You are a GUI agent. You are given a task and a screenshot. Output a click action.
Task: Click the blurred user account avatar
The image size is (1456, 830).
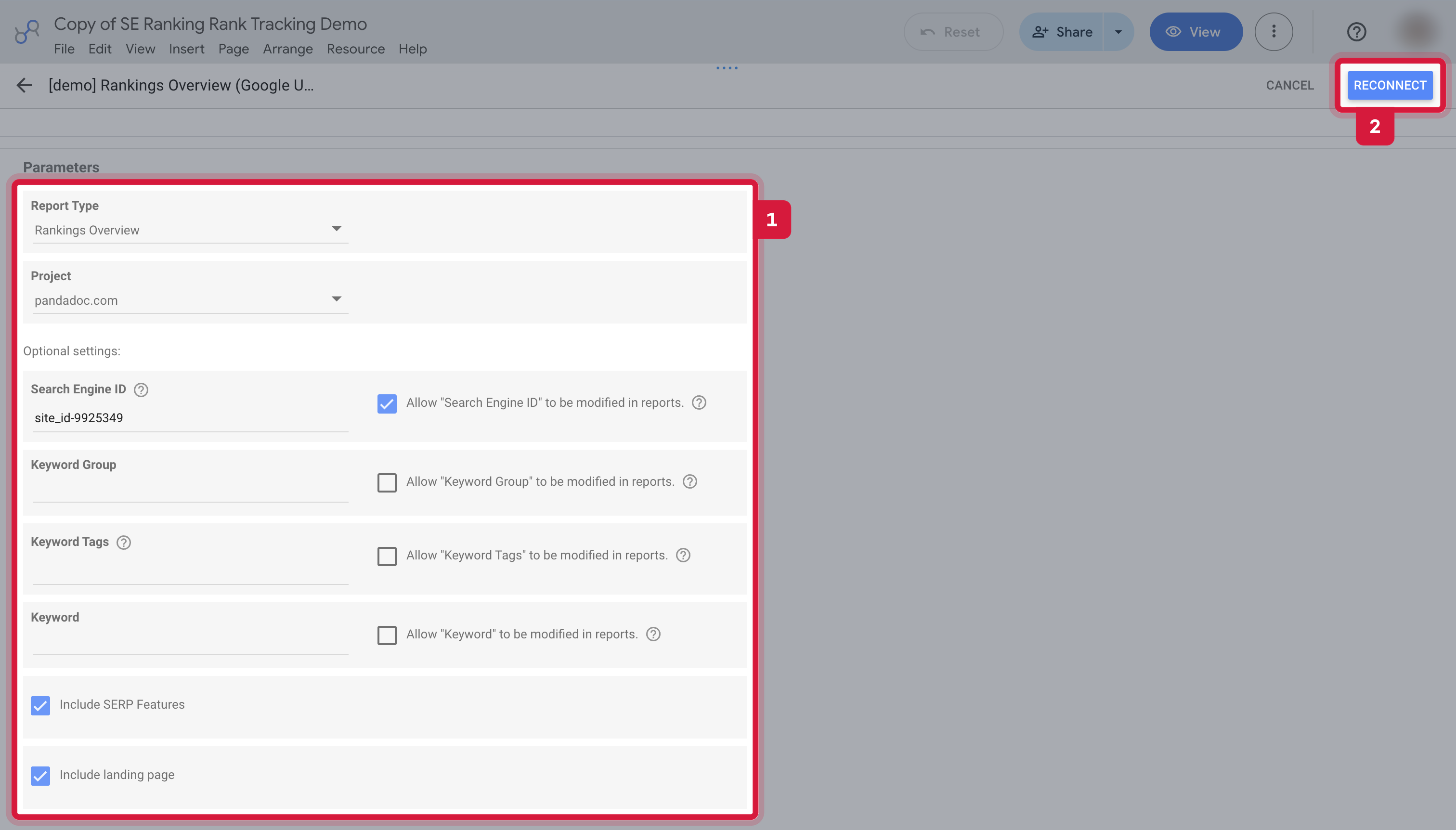click(1418, 32)
